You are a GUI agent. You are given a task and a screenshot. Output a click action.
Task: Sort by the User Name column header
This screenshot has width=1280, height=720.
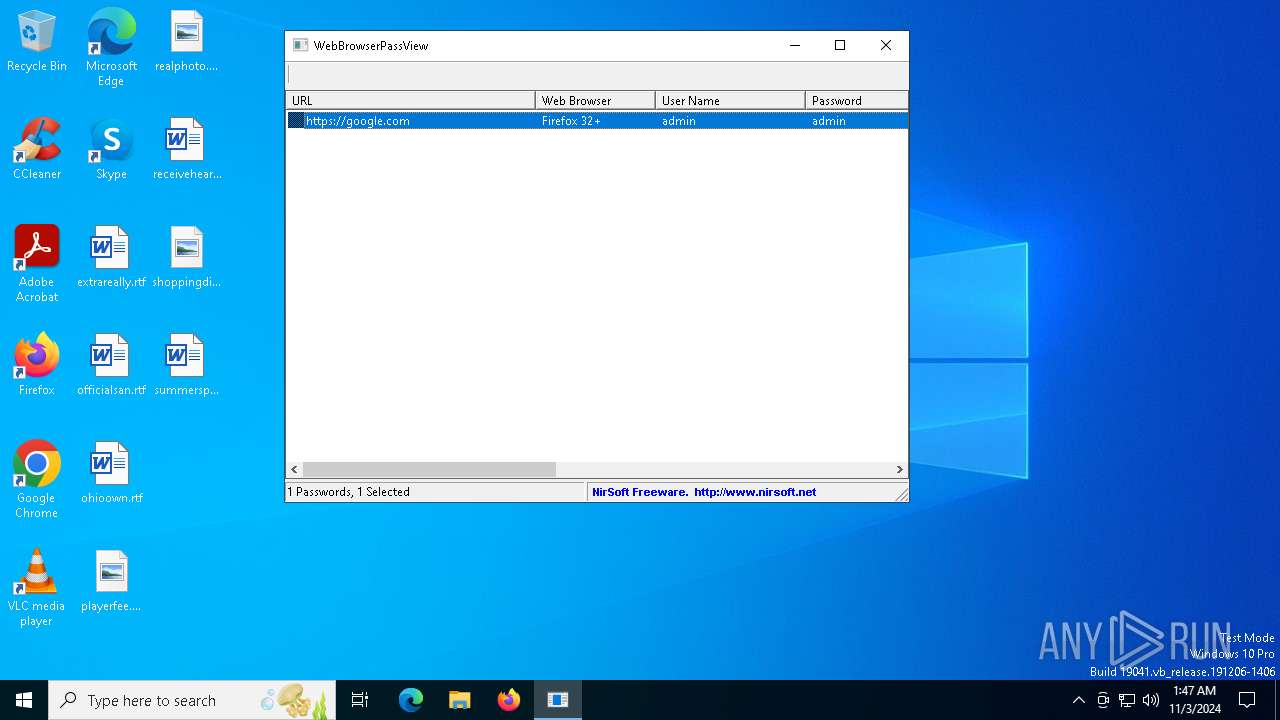731,100
